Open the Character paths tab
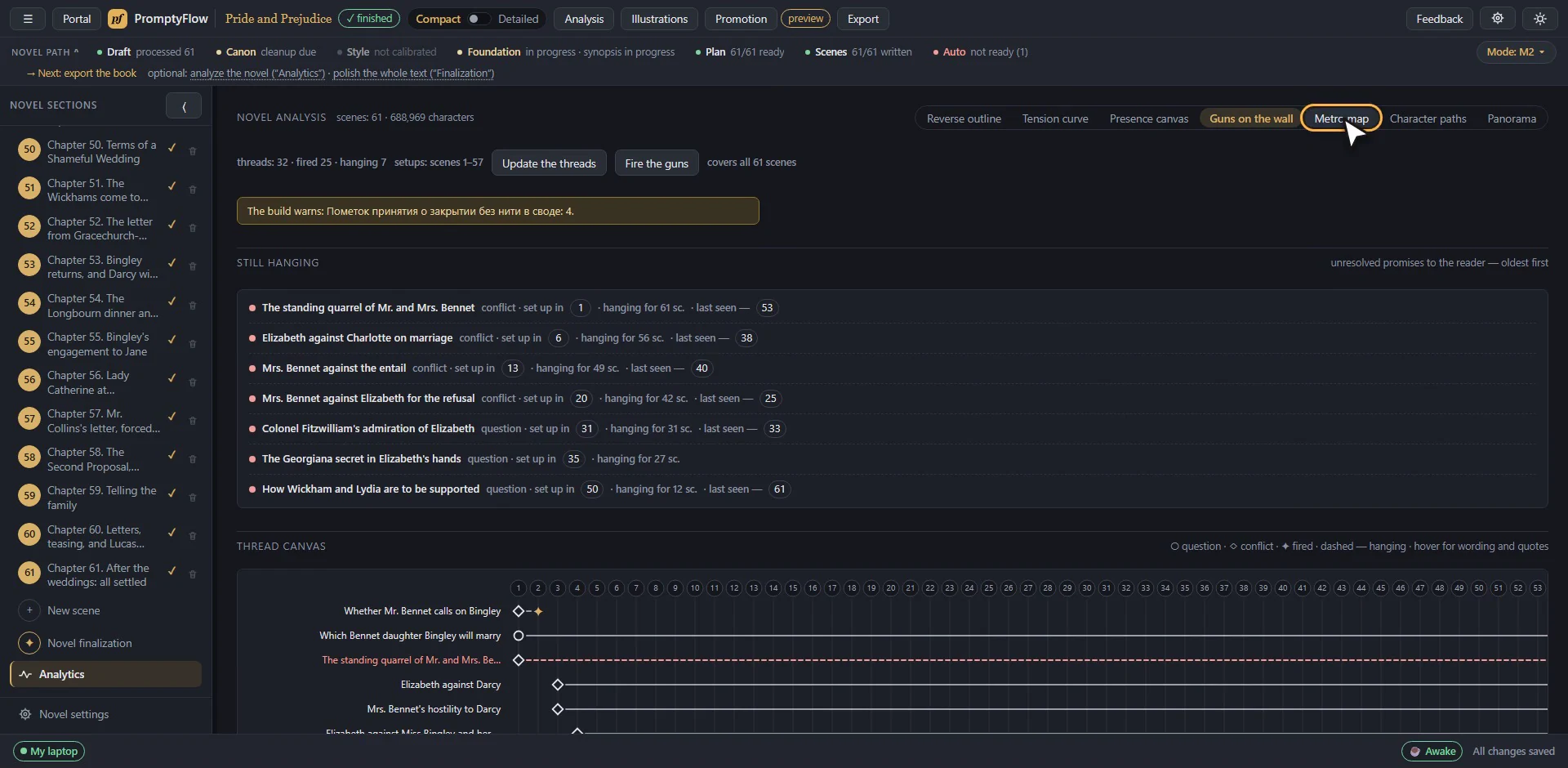Image resolution: width=1568 pixels, height=768 pixels. [1428, 118]
